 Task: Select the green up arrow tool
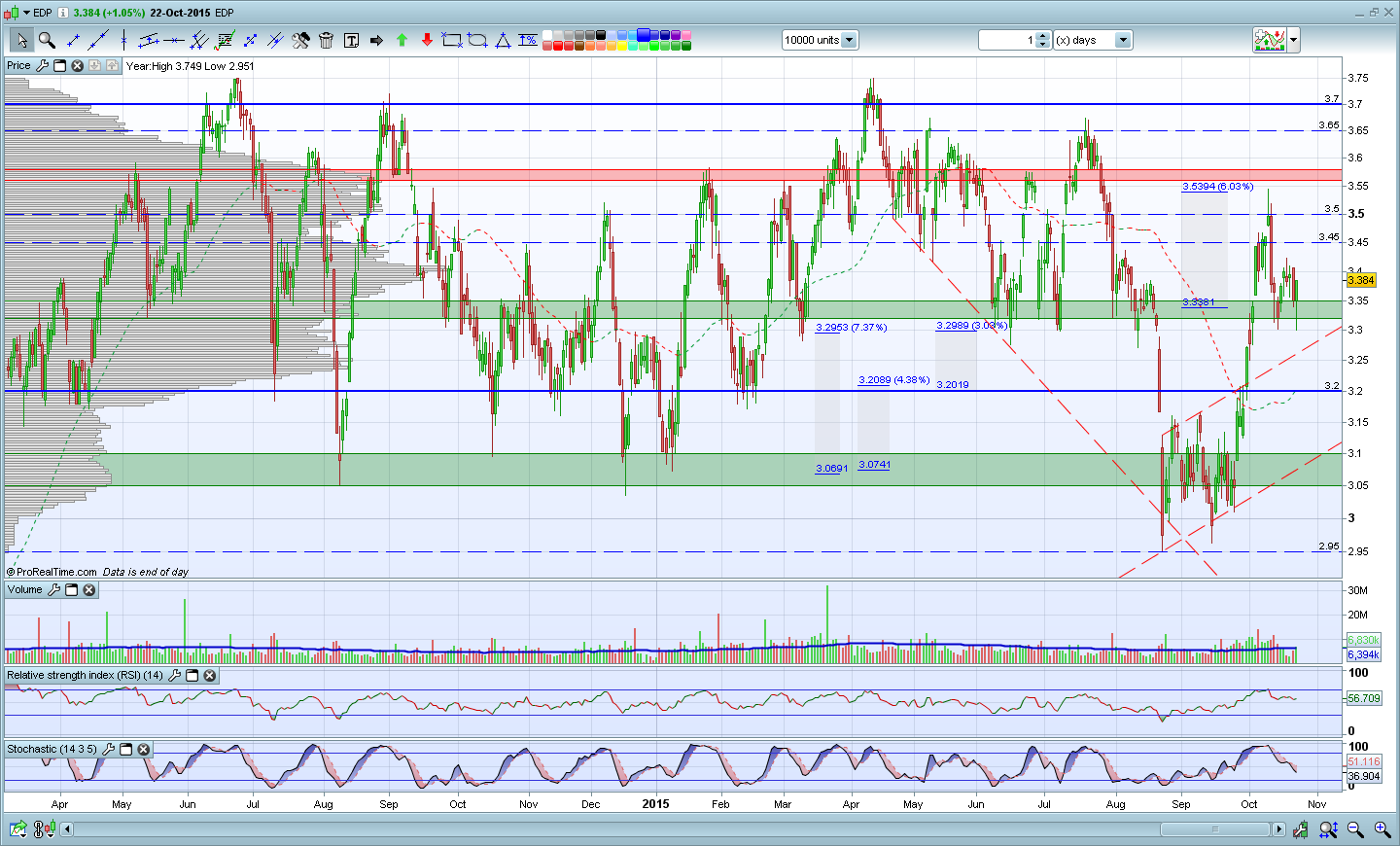(x=402, y=40)
